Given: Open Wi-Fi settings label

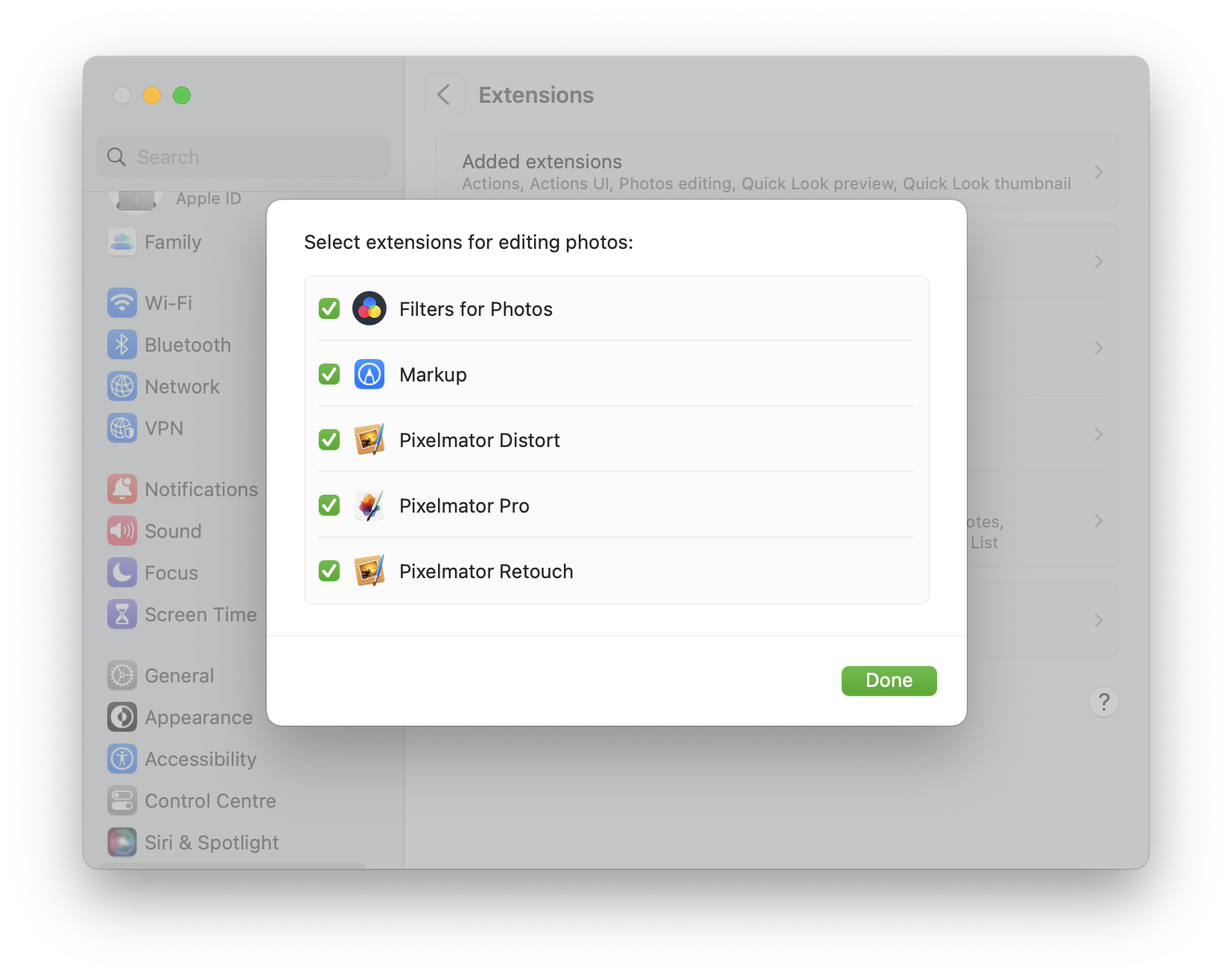Looking at the screenshot, I should tap(168, 303).
